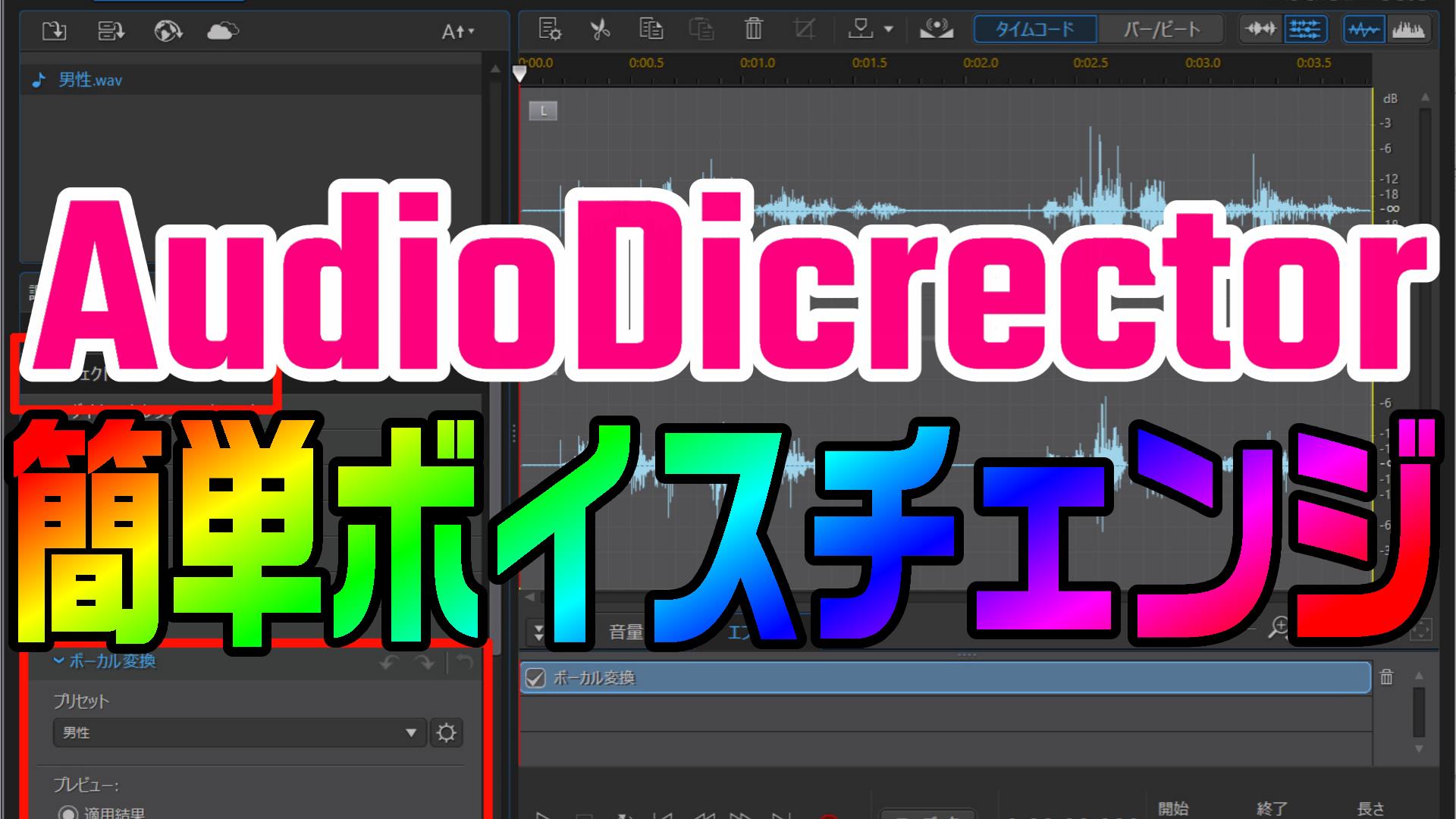
Task: Open the プリセット dropdown showing 男性
Action: [240, 733]
